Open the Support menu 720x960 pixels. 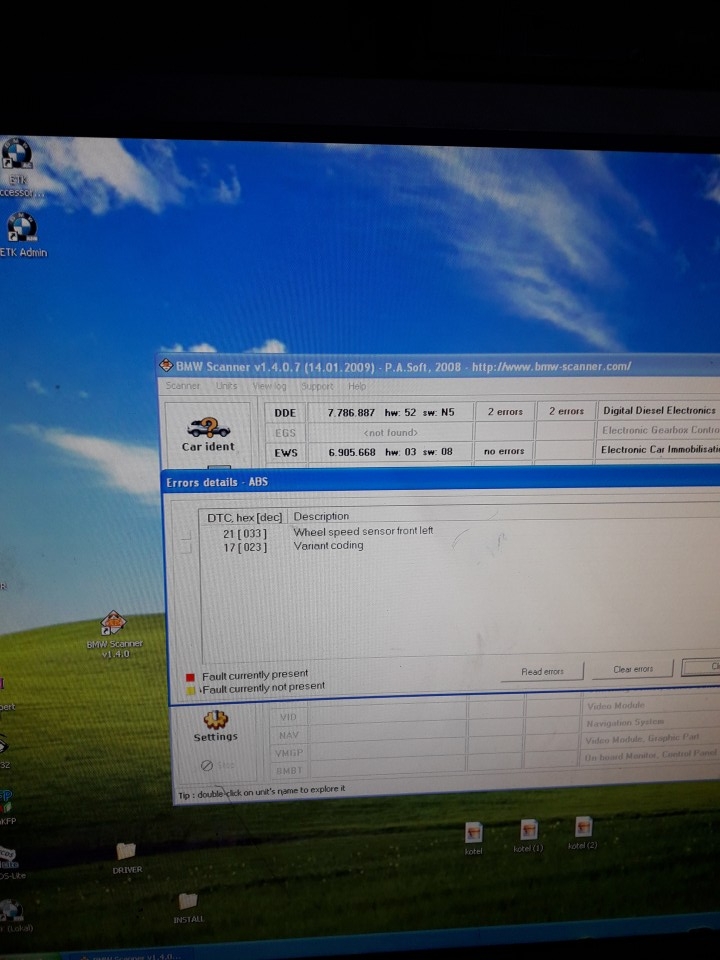pos(317,386)
